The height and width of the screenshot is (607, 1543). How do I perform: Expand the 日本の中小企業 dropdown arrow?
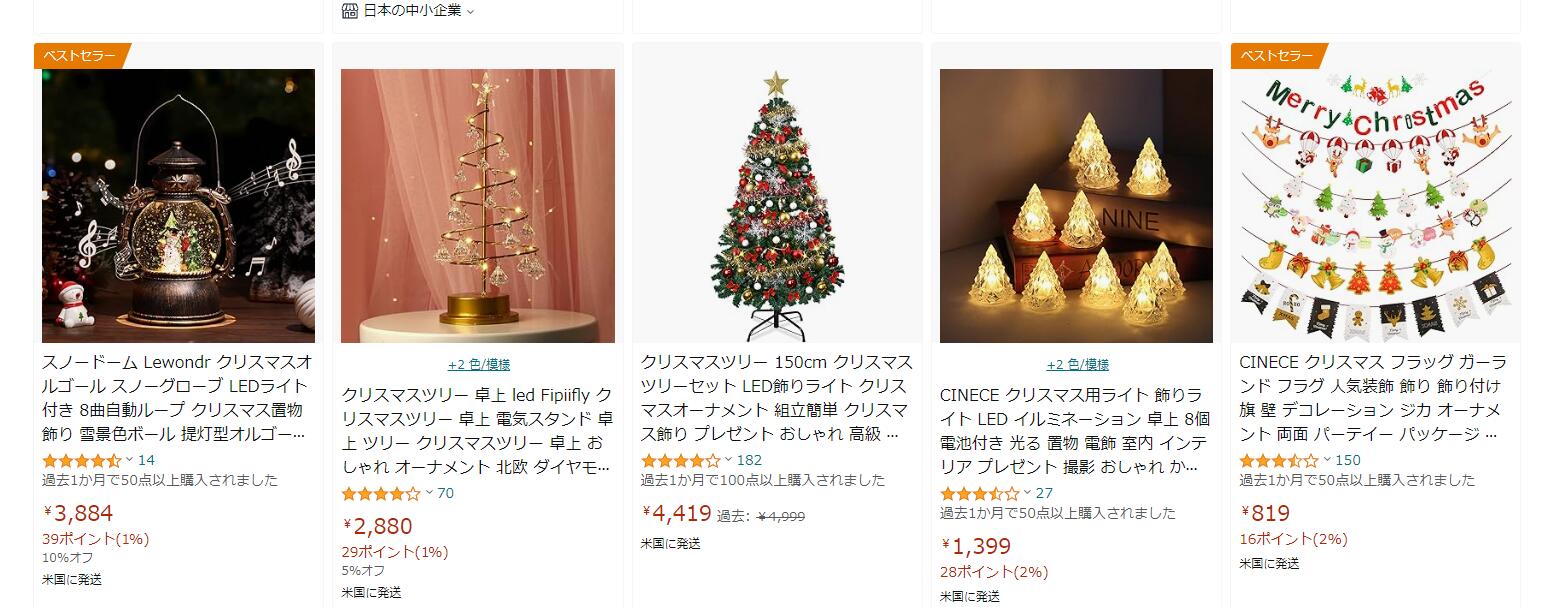[471, 12]
